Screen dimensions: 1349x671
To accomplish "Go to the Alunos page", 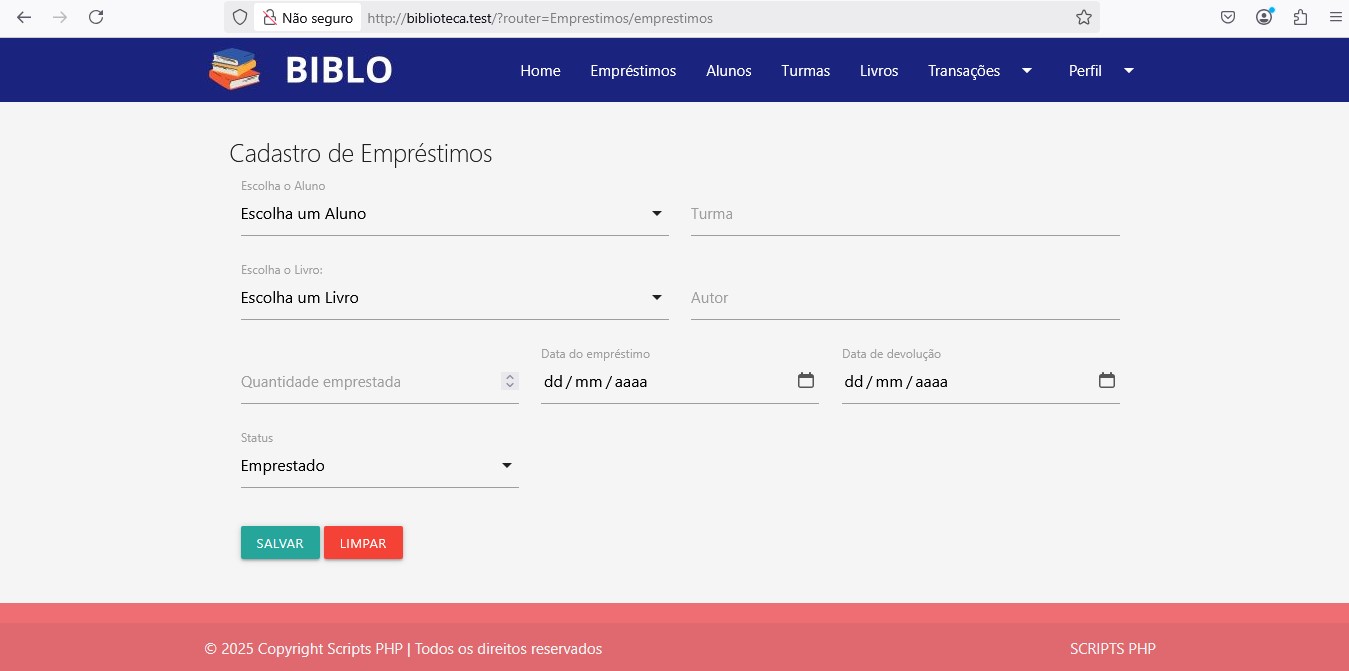I will click(728, 71).
